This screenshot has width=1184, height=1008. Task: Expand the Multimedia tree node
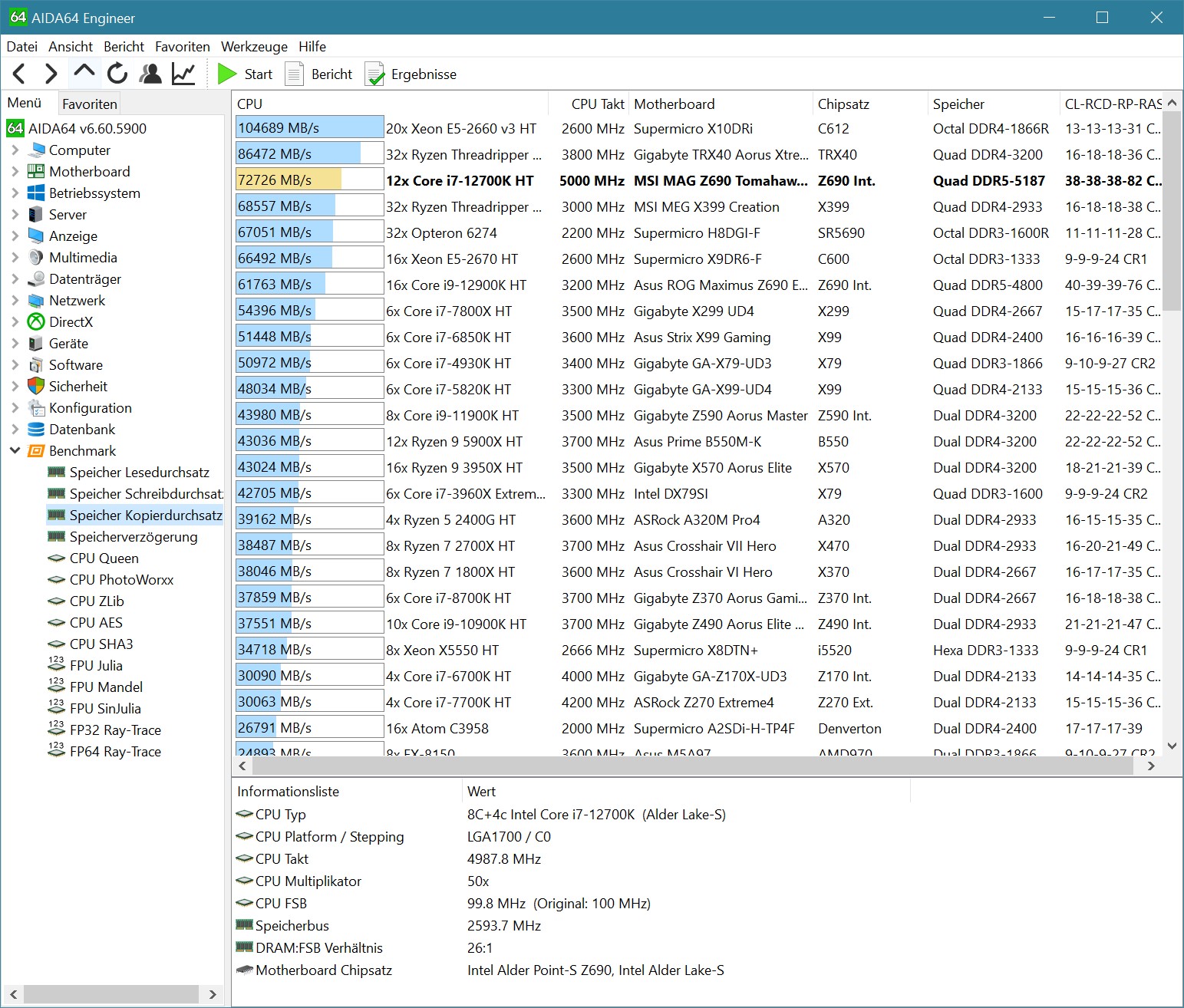[x=15, y=258]
